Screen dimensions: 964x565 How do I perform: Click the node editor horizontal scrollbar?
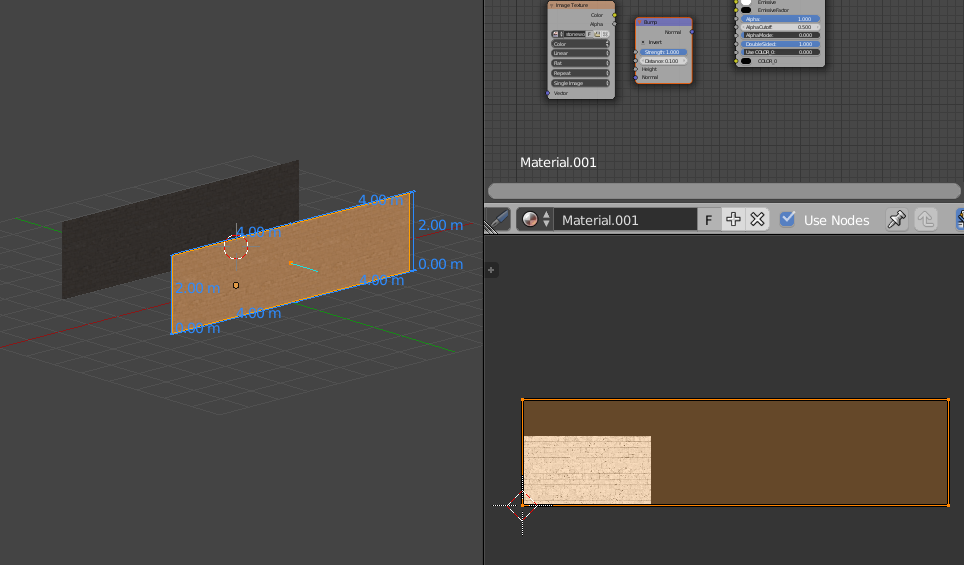click(x=724, y=191)
